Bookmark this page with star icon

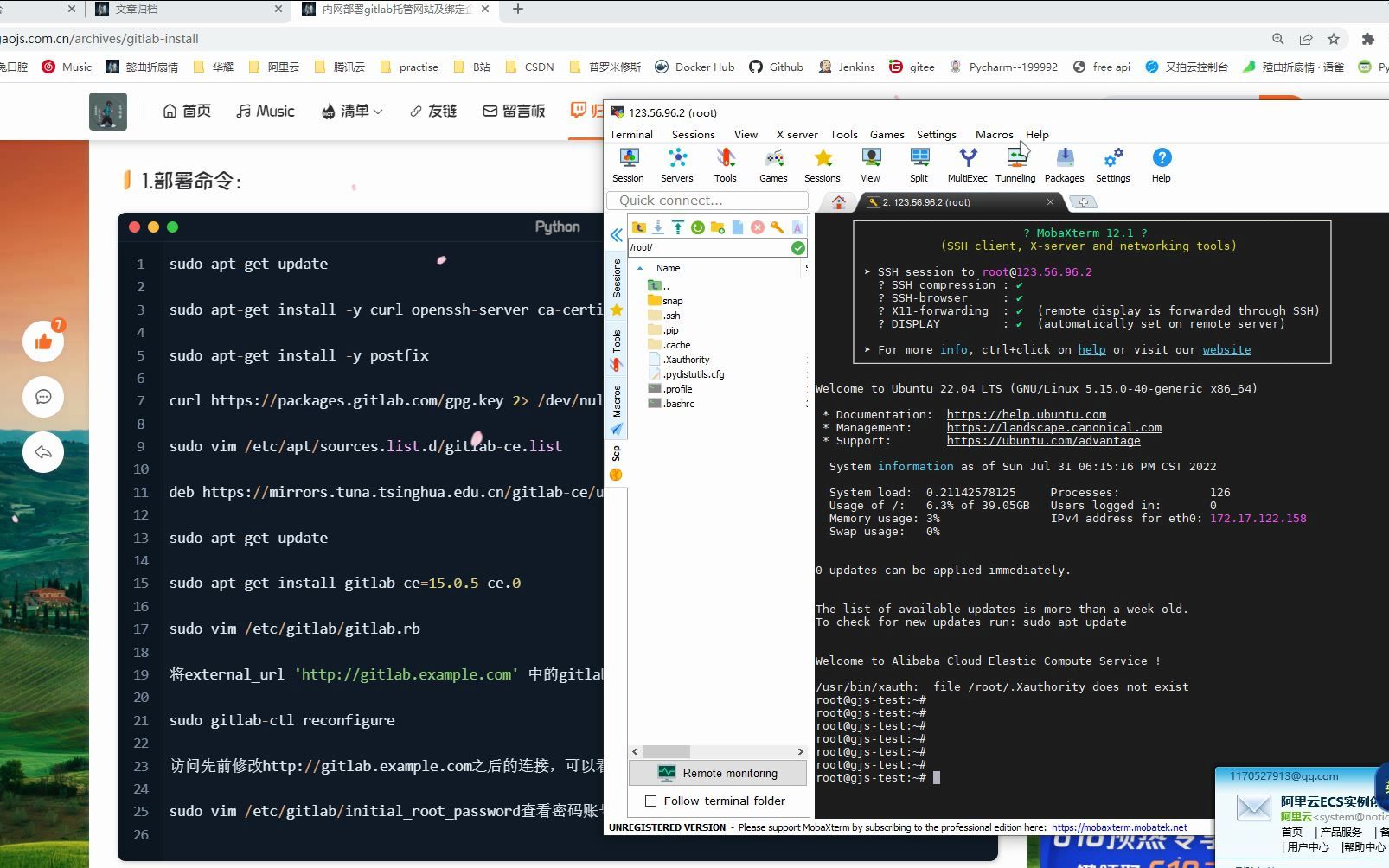pyautogui.click(x=1334, y=39)
